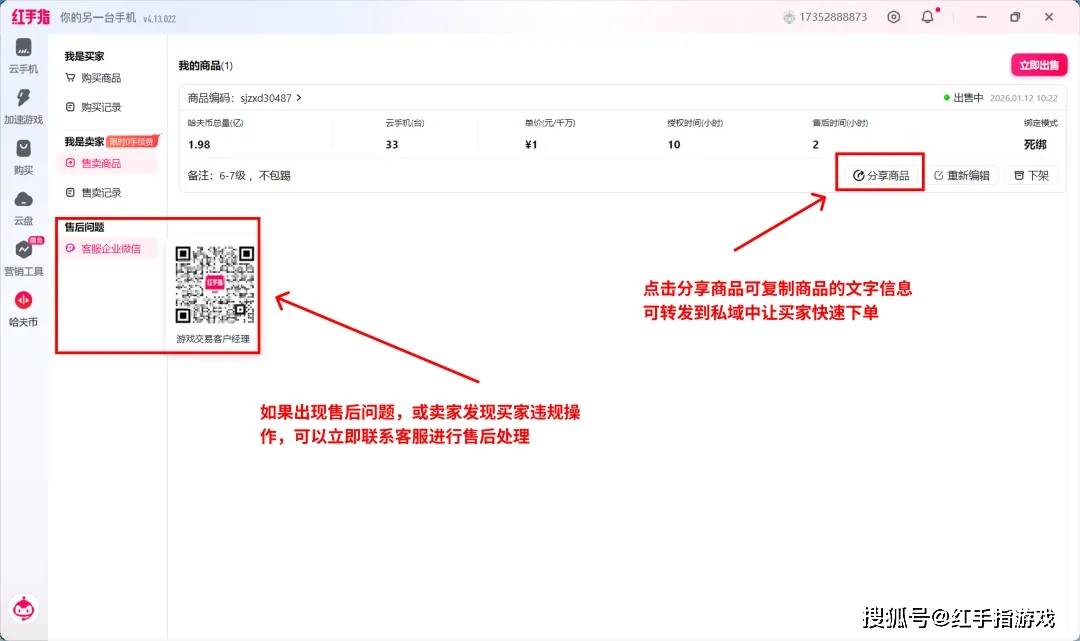The height and width of the screenshot is (641, 1080).
Task: Open the 购买 purchase section in the sidebar
Action: coord(23,157)
